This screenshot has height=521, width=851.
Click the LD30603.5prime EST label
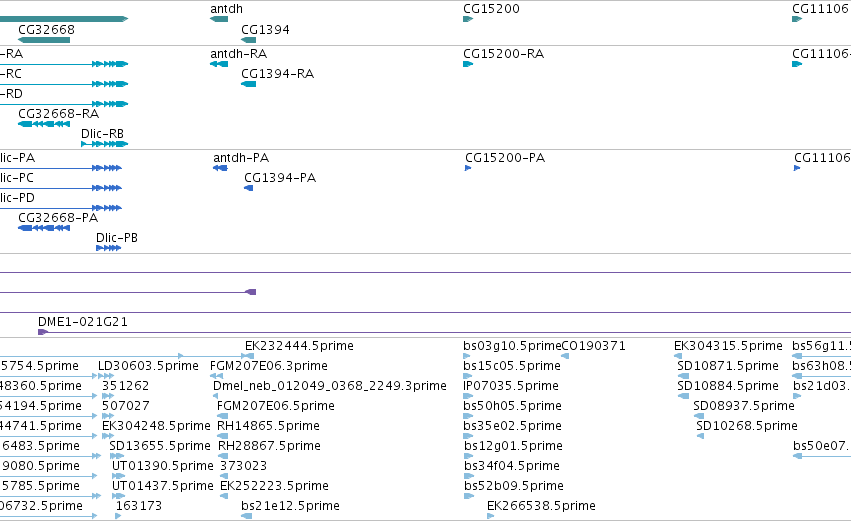[148, 366]
